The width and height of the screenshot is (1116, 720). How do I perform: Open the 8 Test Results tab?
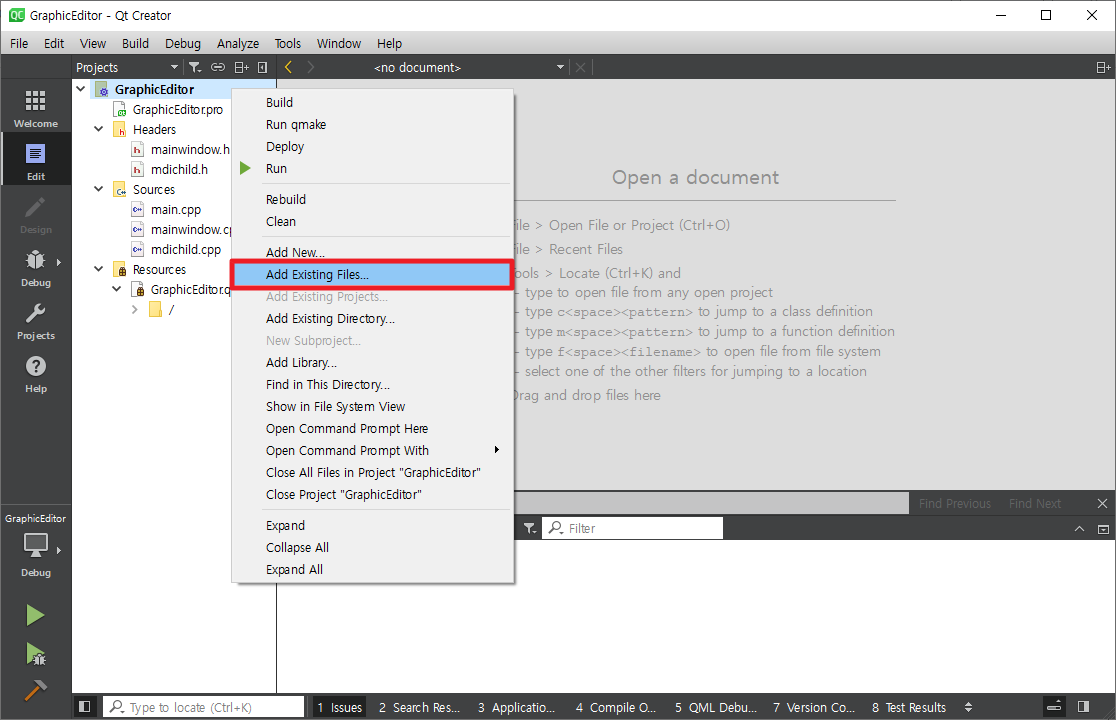tap(909, 706)
